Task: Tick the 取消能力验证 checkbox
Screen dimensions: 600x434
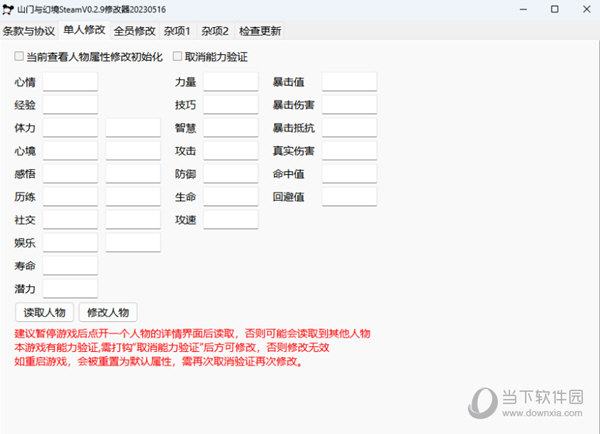Action: coord(177,56)
